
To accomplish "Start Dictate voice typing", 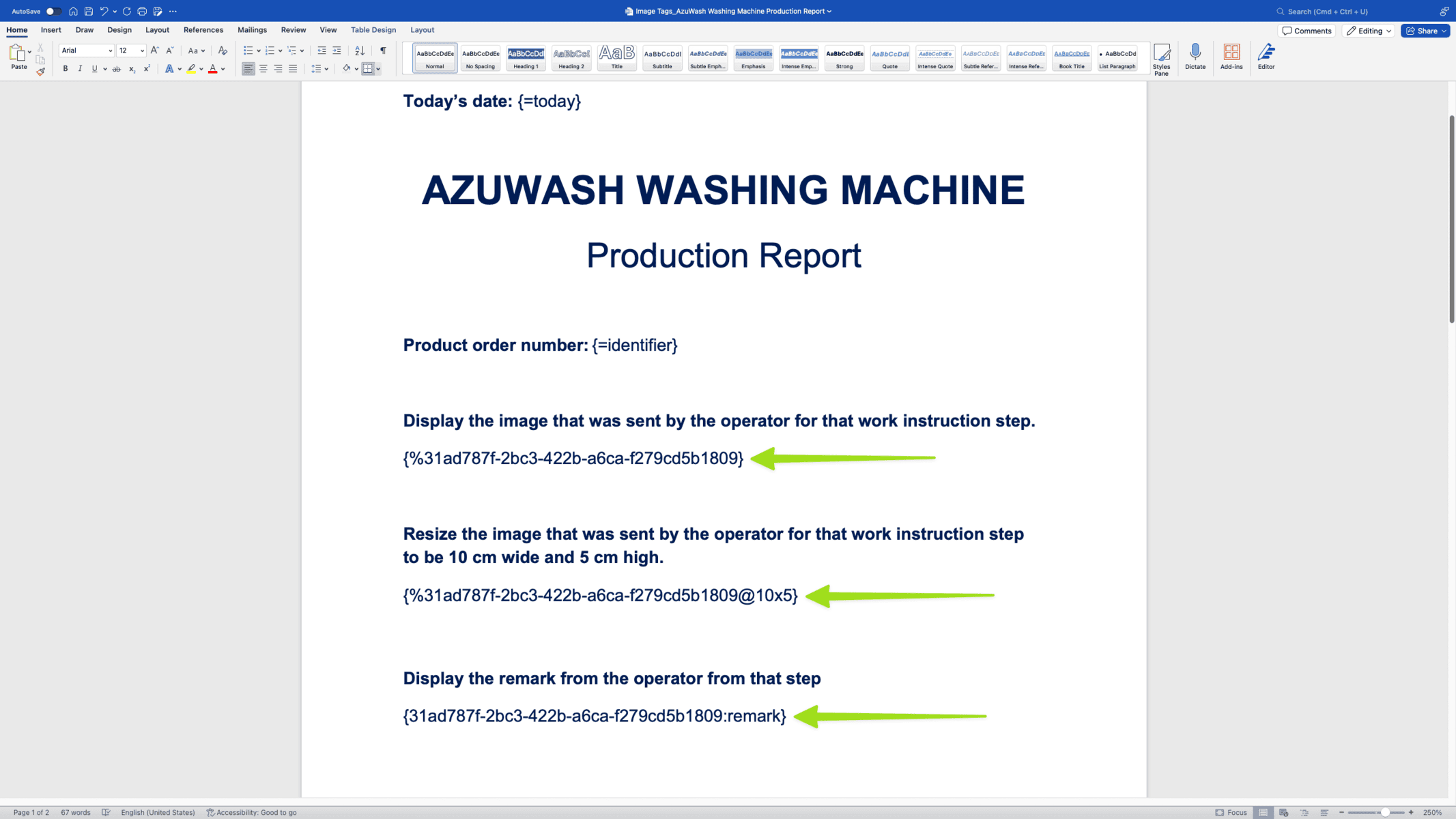I will click(x=1195, y=58).
